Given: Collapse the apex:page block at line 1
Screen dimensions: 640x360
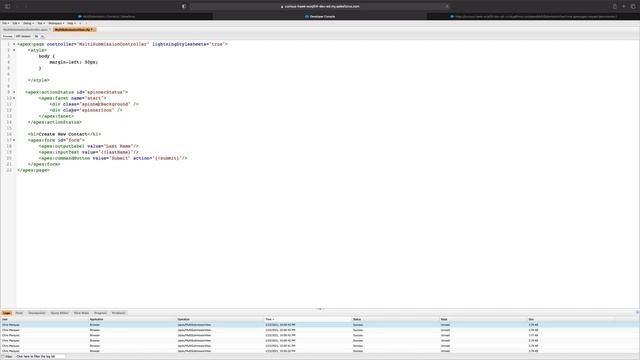Looking at the screenshot, I should 14,44.
